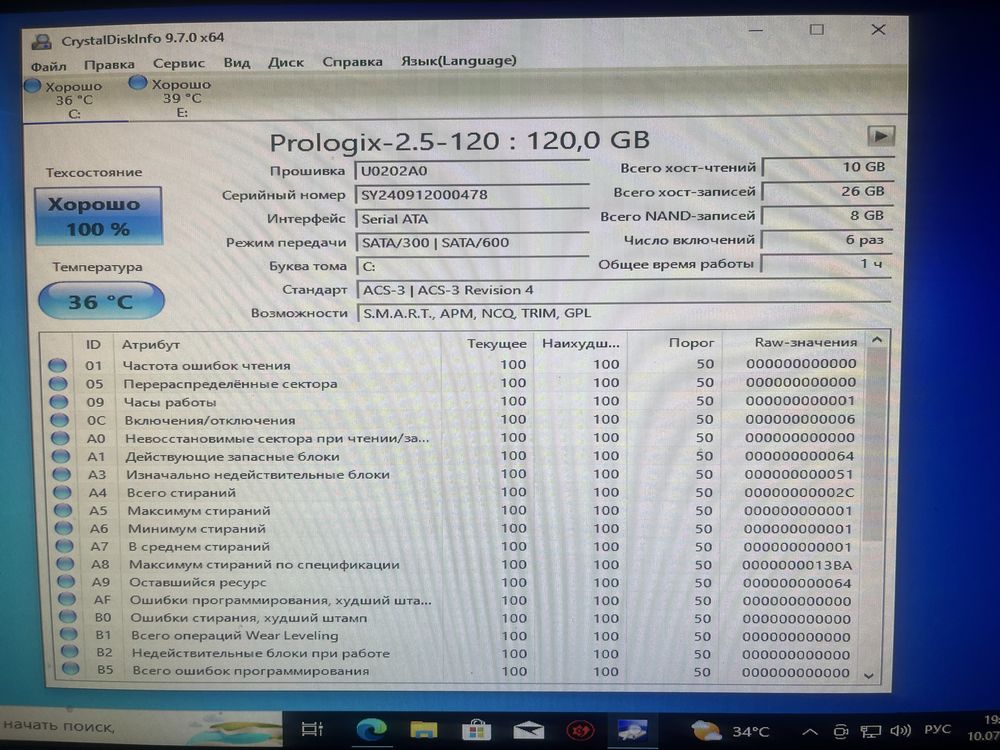Open the Язык(Language) menu
The width and height of the screenshot is (1000, 750).
[x=459, y=61]
